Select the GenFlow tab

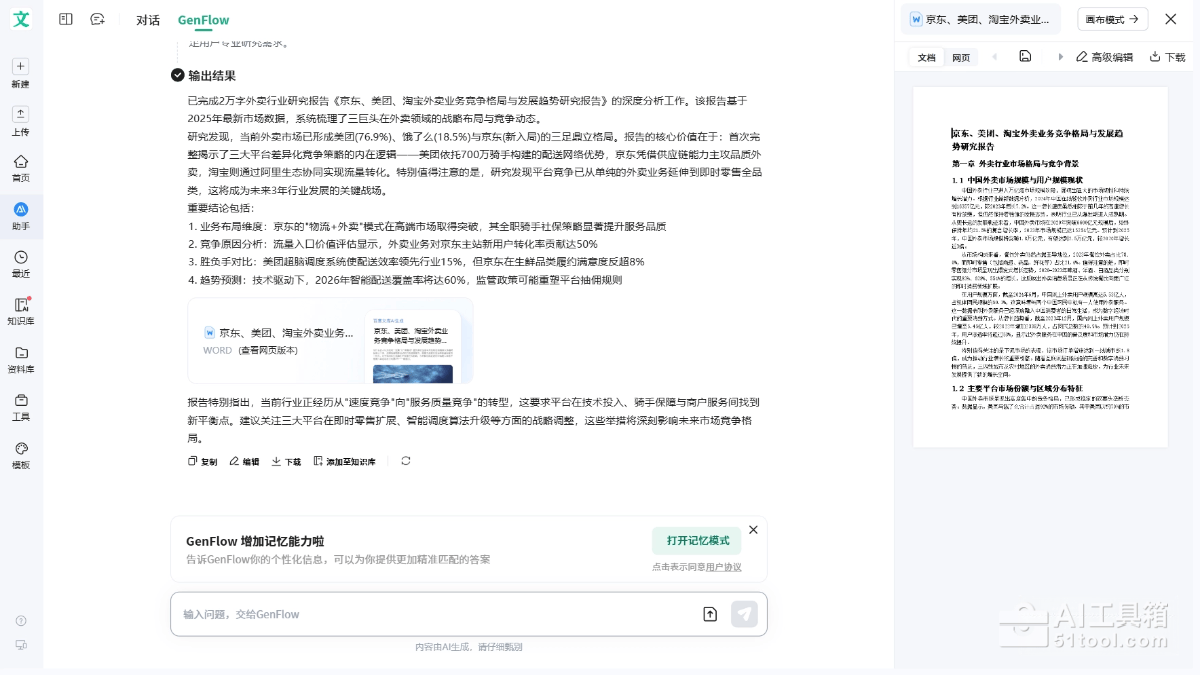click(203, 20)
